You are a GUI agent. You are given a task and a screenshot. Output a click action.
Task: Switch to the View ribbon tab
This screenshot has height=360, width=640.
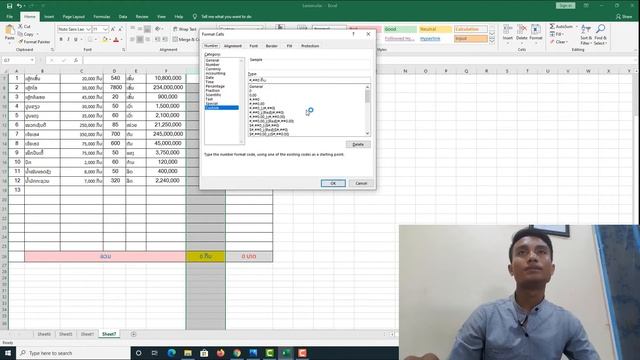(x=161, y=17)
